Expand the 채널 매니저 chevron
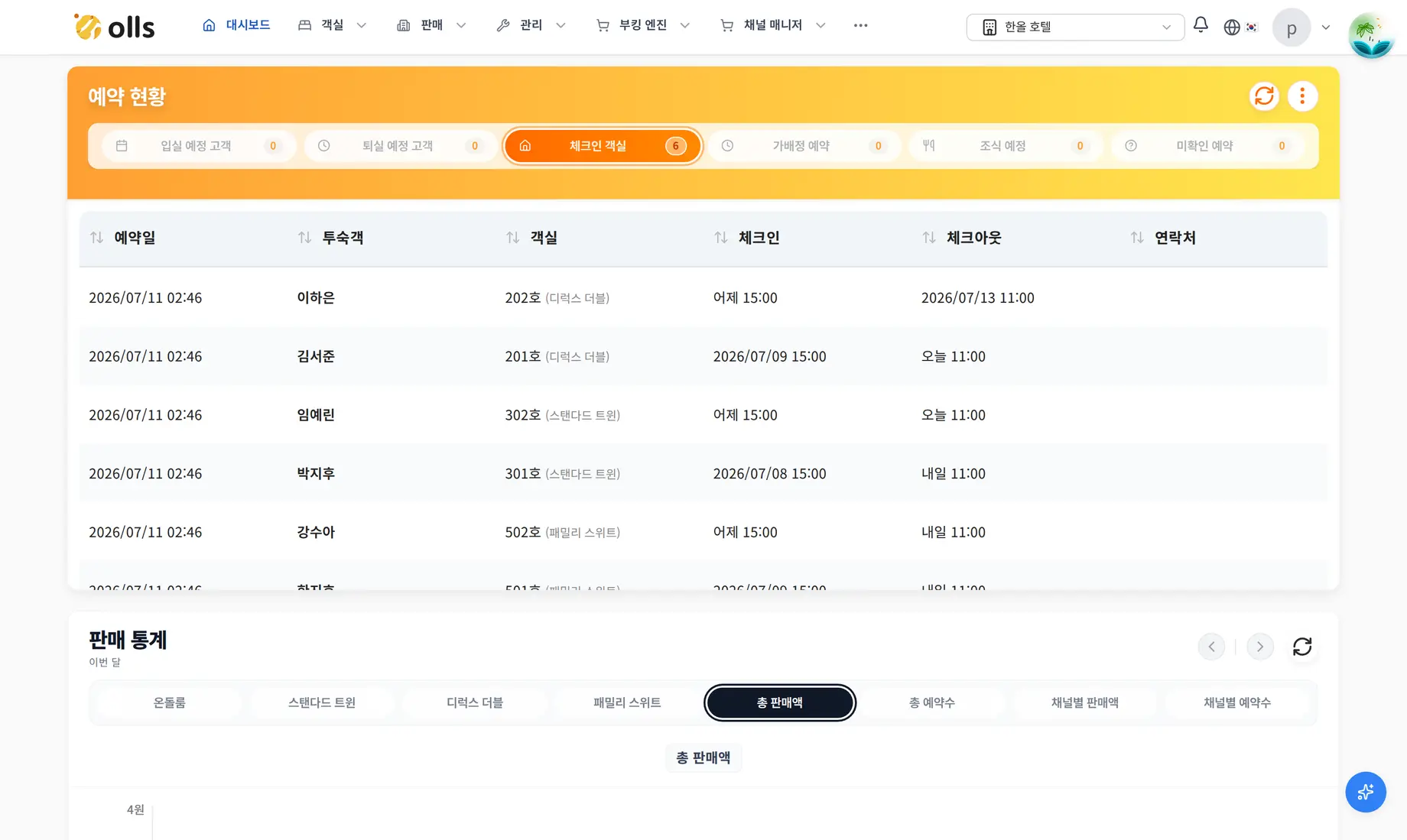This screenshot has width=1407, height=840. 820,25
